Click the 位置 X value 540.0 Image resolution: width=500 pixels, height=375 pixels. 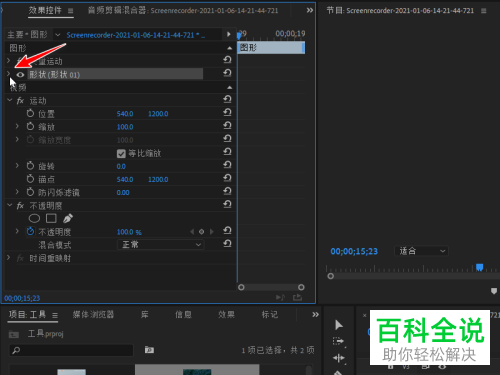[x=125, y=114]
